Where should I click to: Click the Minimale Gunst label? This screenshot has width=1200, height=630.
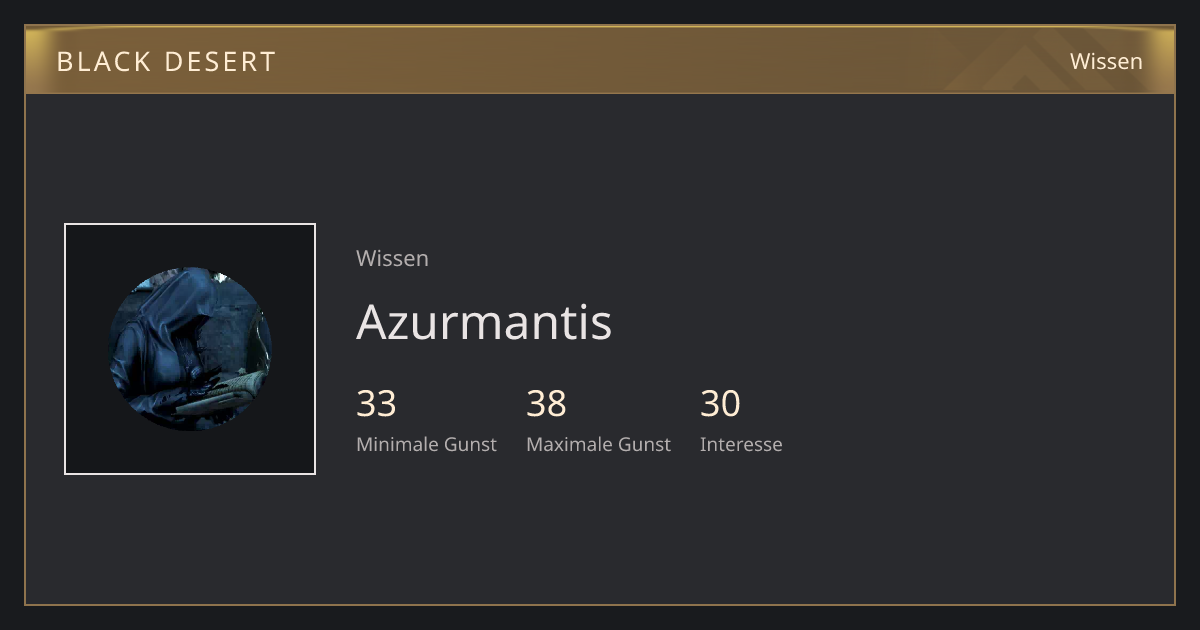click(426, 444)
